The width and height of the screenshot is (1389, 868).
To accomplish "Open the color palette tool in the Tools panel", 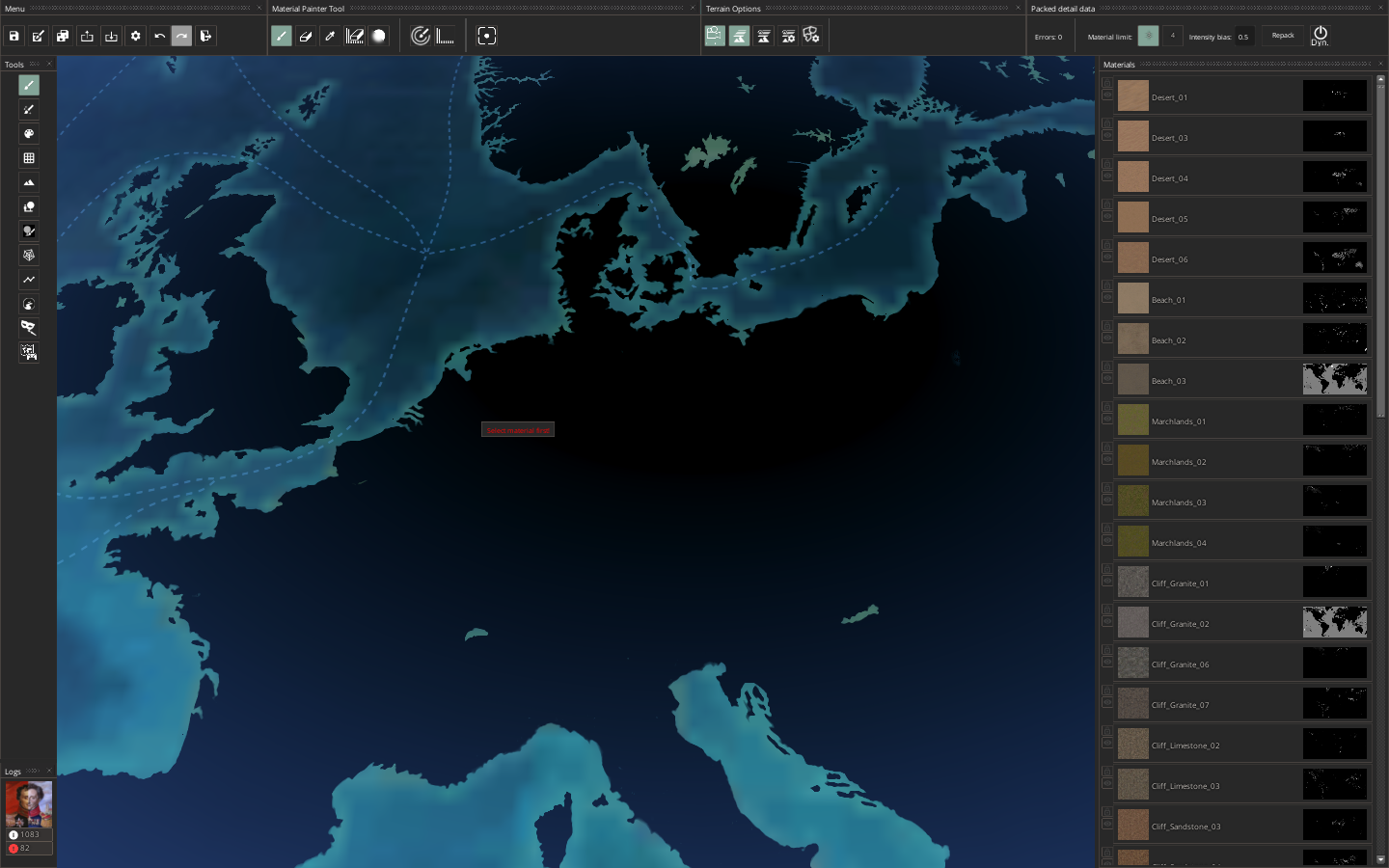I will 29,134.
